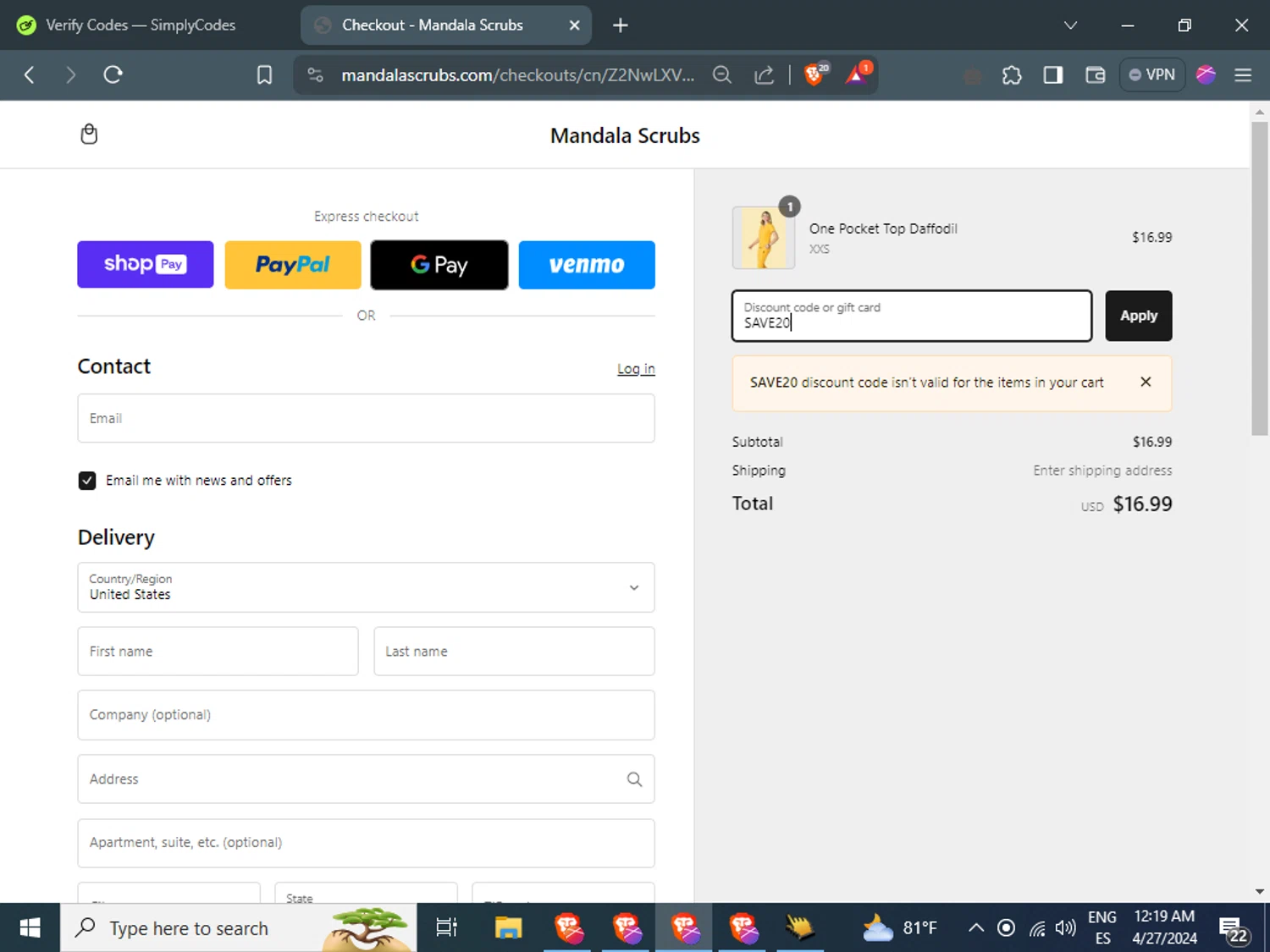Viewport: 1270px width, 952px height.
Task: Open the weather widget showing 81°F
Action: click(900, 928)
